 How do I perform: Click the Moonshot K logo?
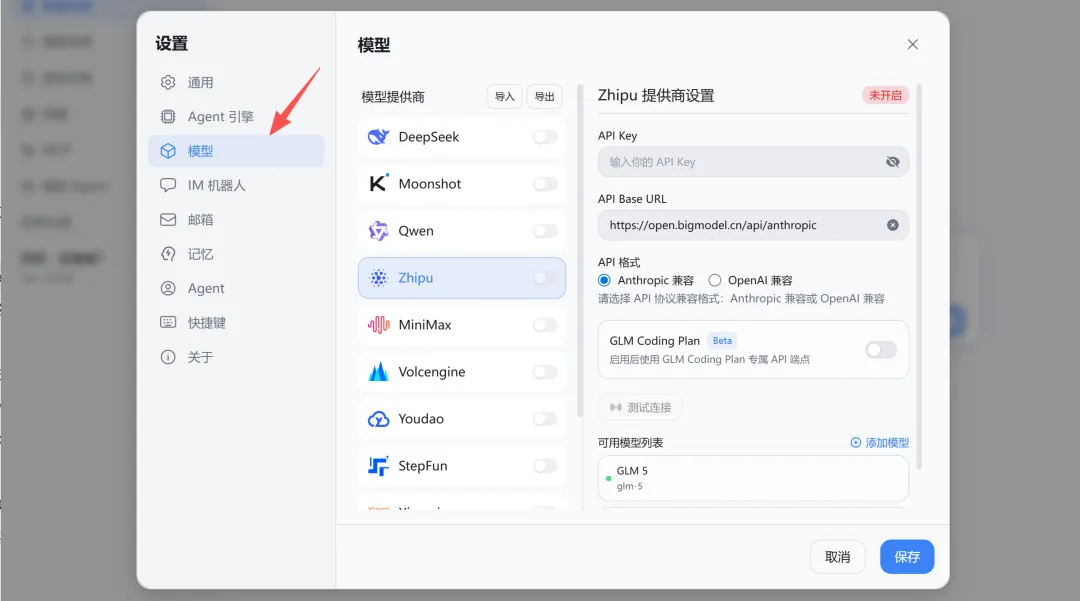[x=378, y=184]
